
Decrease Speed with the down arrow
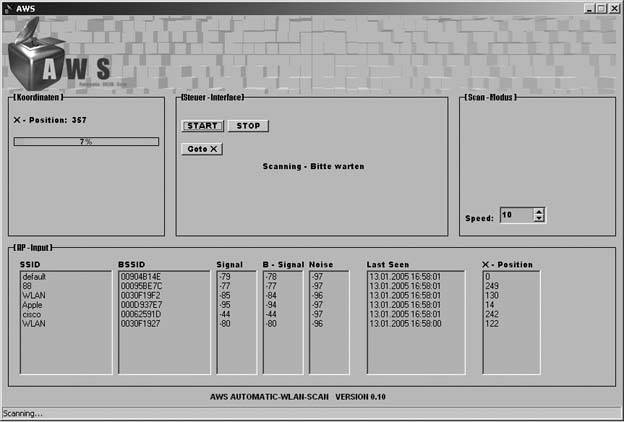[x=540, y=219]
